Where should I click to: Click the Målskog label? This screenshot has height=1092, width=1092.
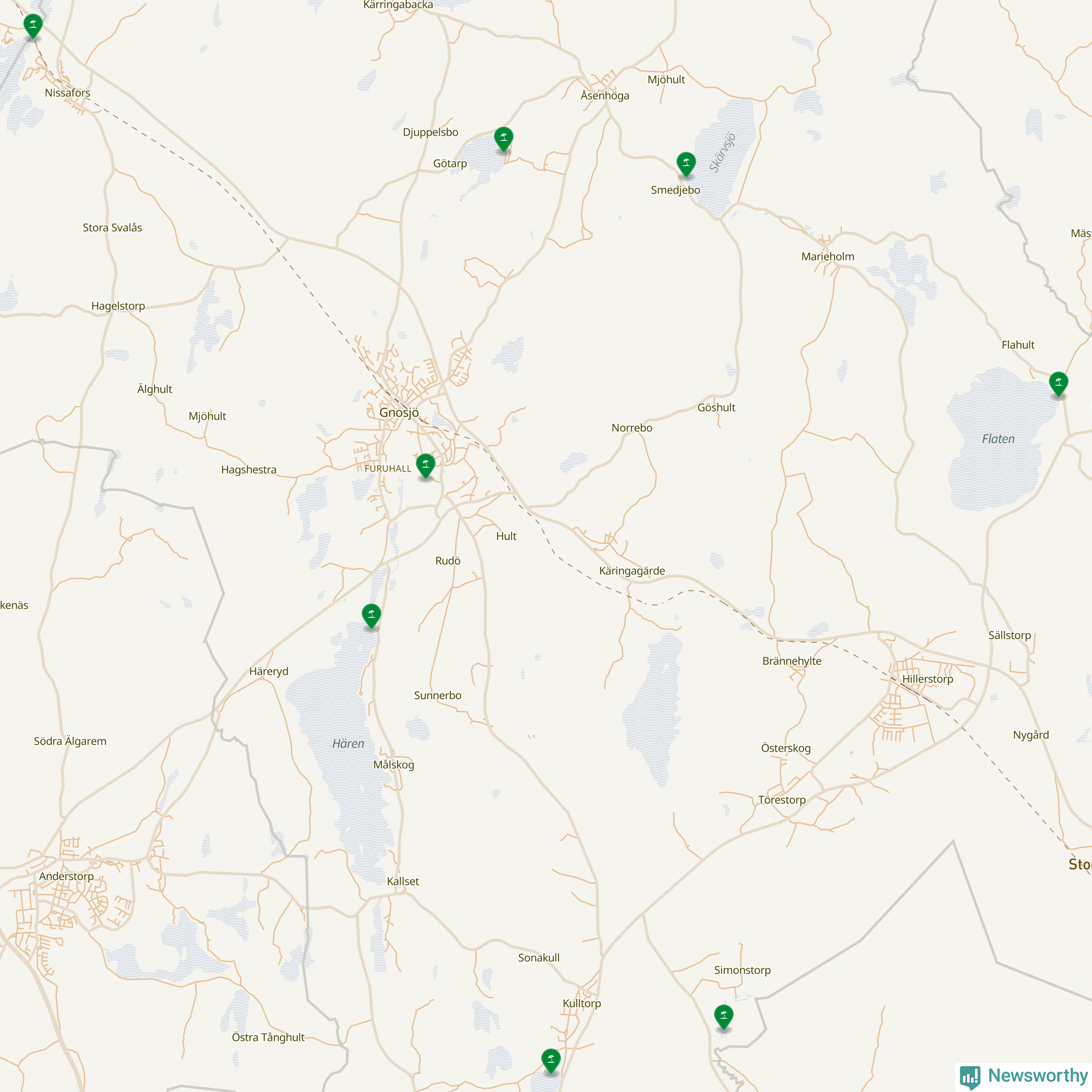pos(393,765)
